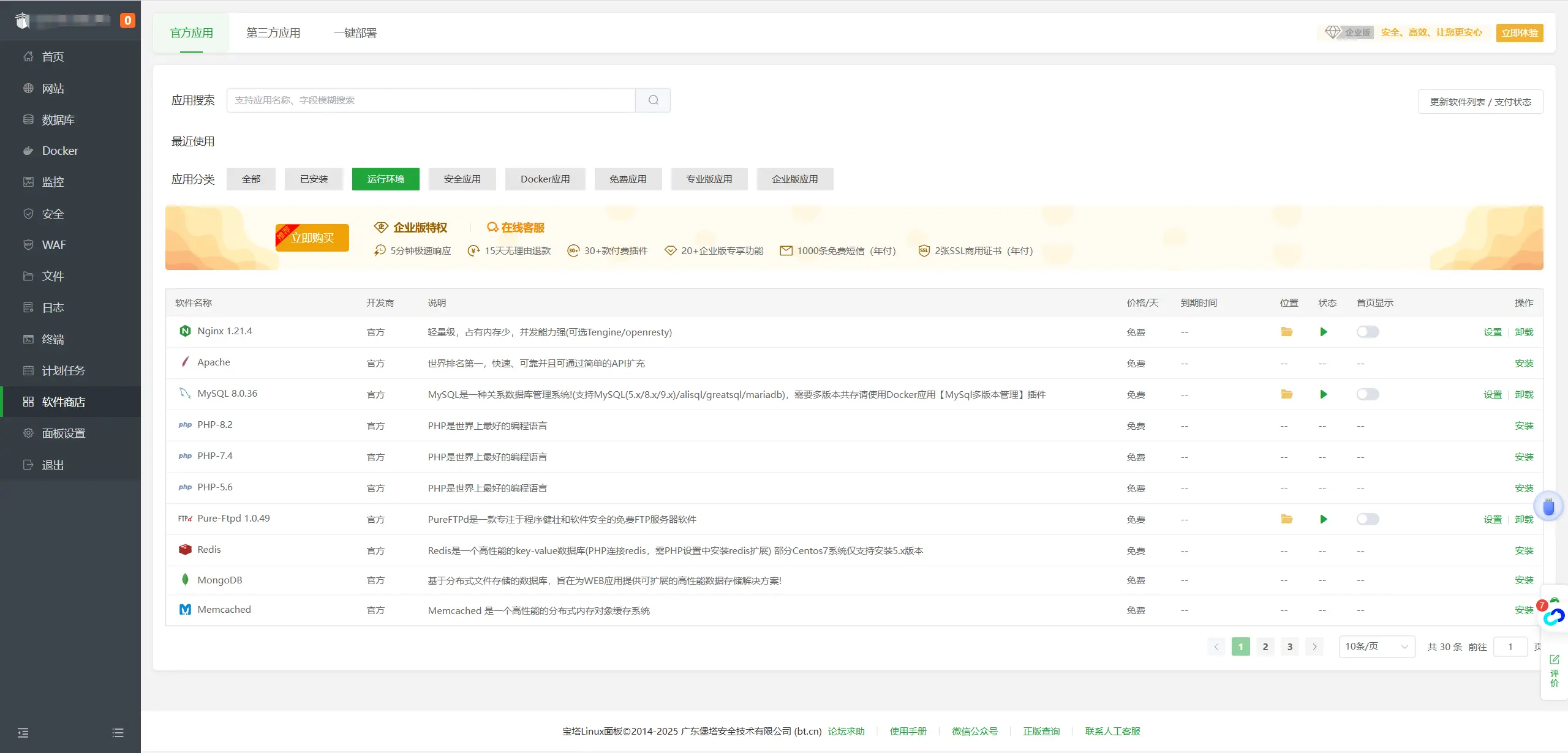Go to page 2
Screen dimensions: 1568x753
(1265, 646)
